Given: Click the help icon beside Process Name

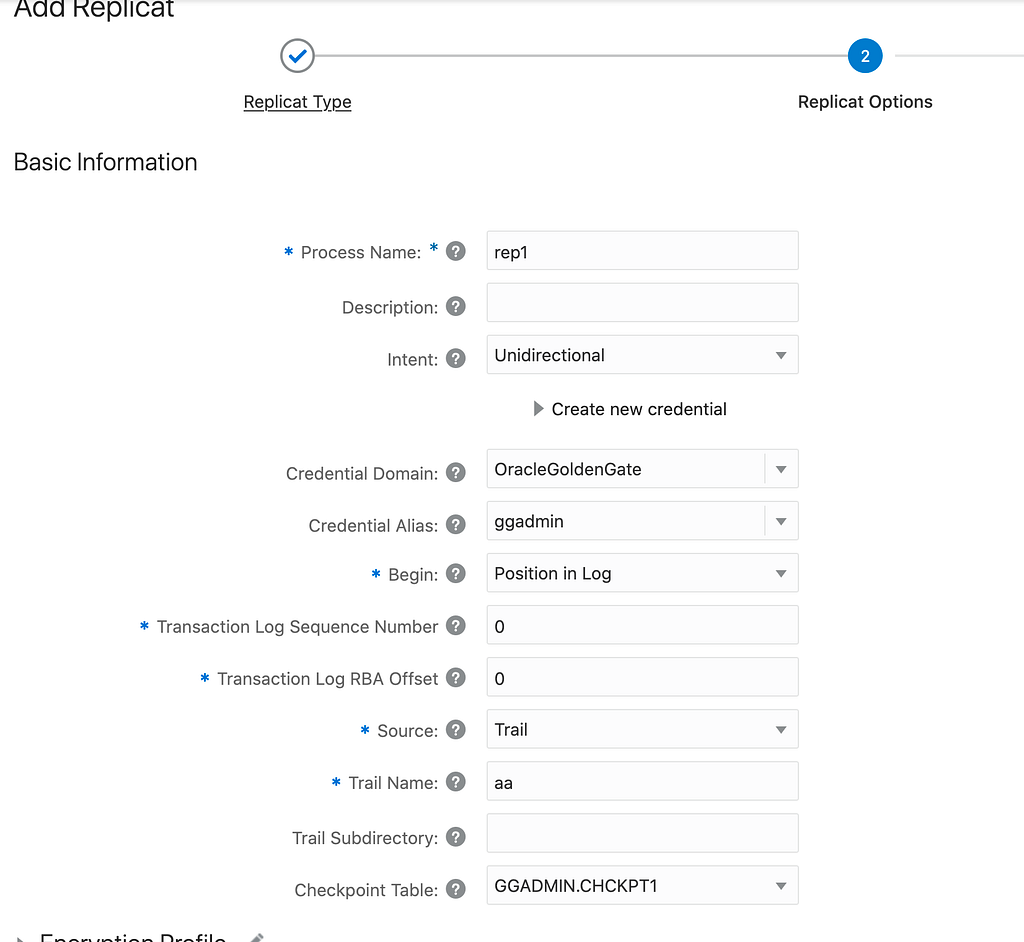Looking at the screenshot, I should [456, 251].
